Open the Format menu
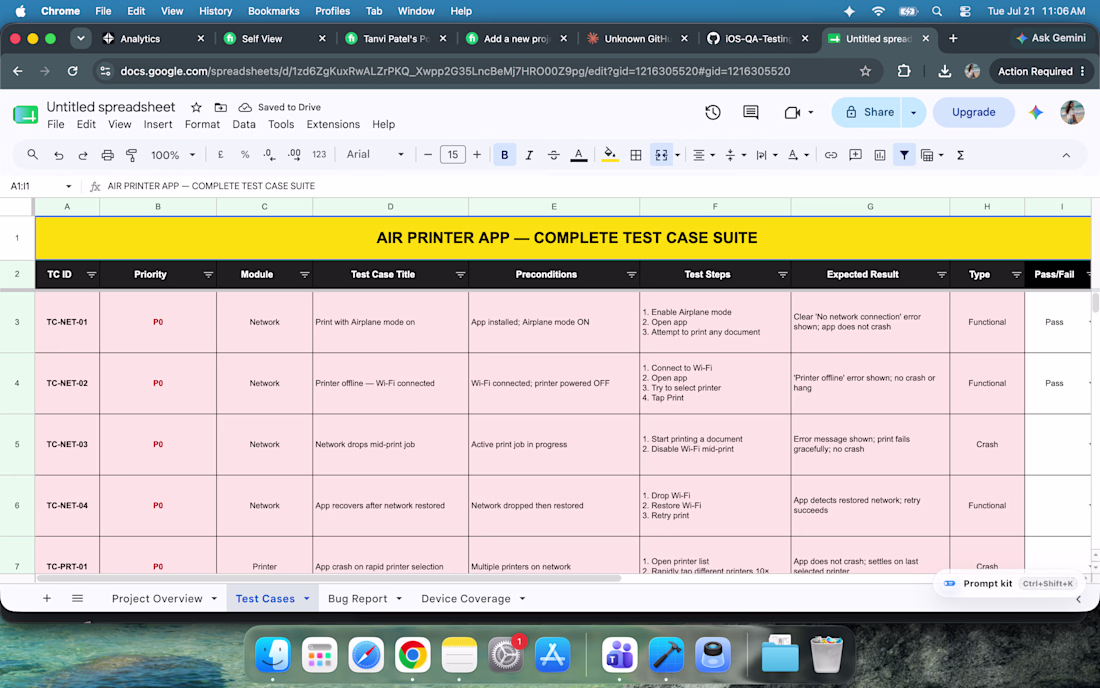 (x=202, y=124)
